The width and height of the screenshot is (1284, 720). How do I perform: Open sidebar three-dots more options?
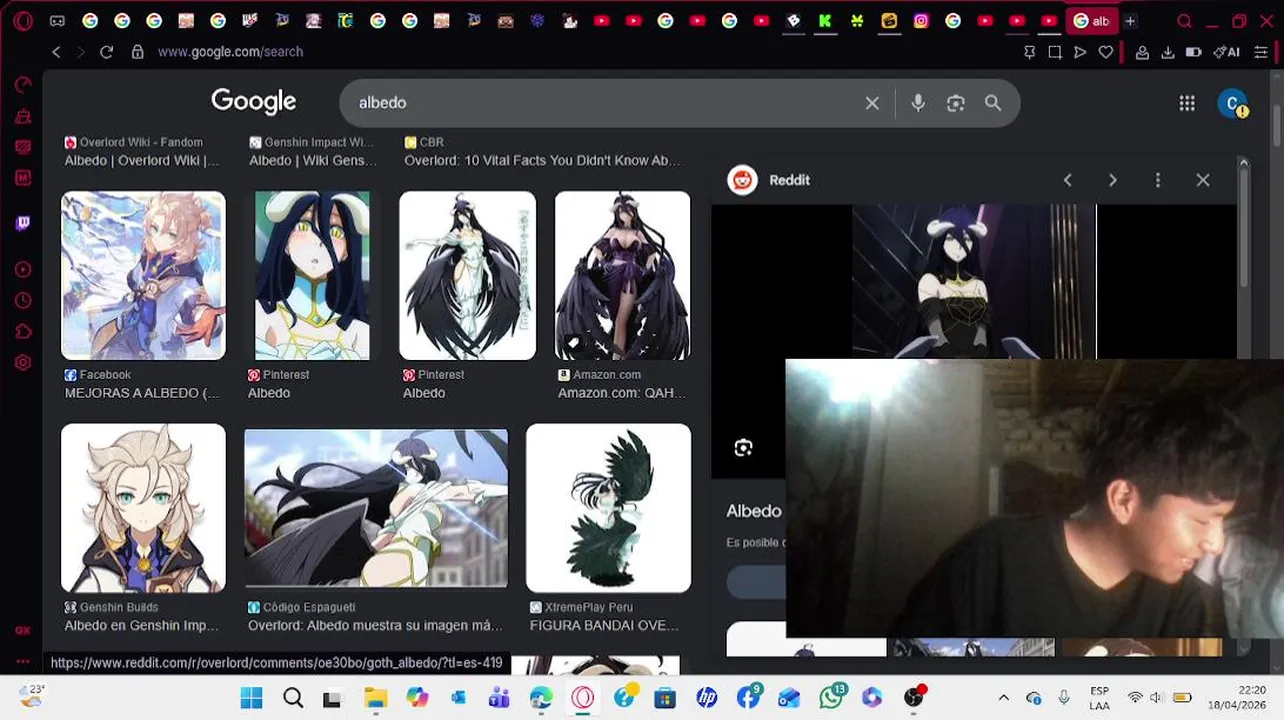click(22, 661)
